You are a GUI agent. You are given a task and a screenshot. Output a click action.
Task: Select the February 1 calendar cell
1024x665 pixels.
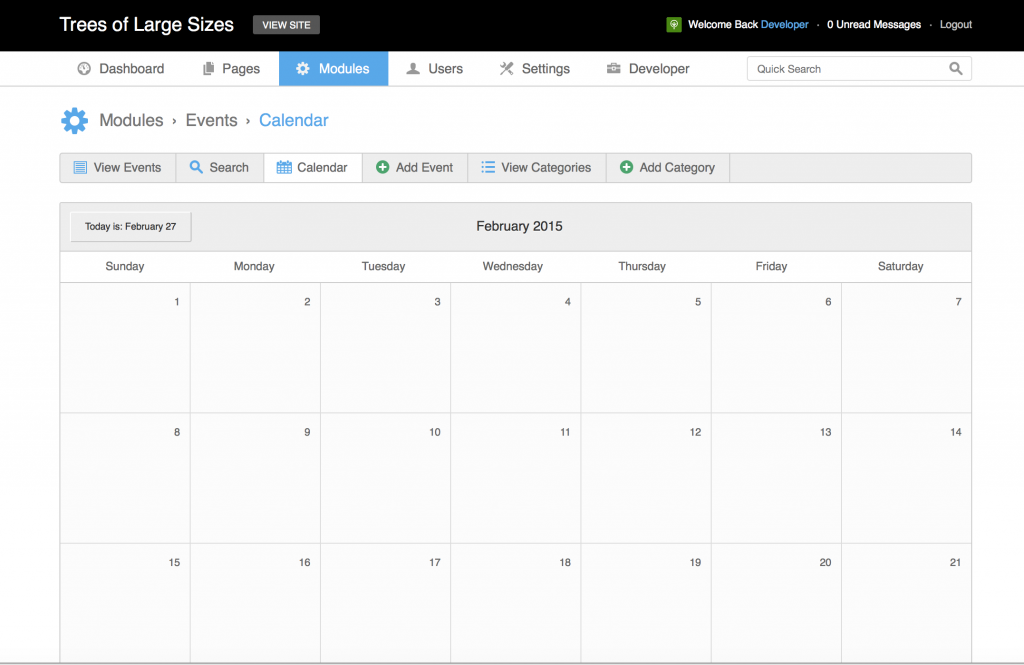125,348
